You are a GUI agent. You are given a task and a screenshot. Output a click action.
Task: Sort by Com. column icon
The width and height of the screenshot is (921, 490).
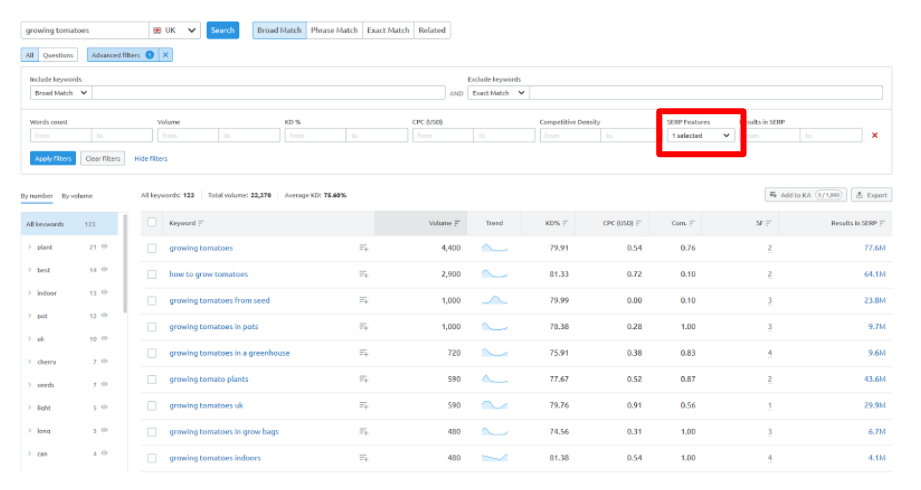tap(692, 223)
